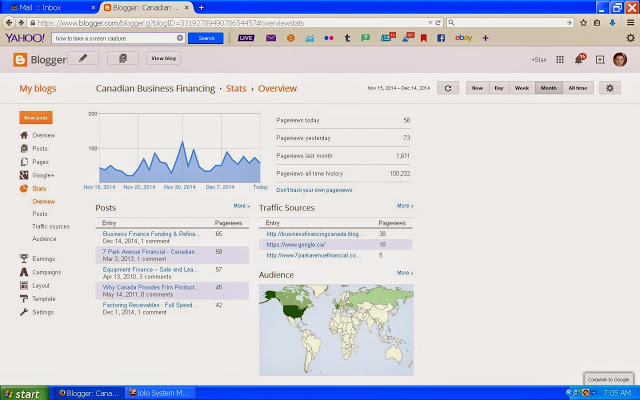Expand Audience section via More link
The image size is (640, 400).
[x=404, y=273]
